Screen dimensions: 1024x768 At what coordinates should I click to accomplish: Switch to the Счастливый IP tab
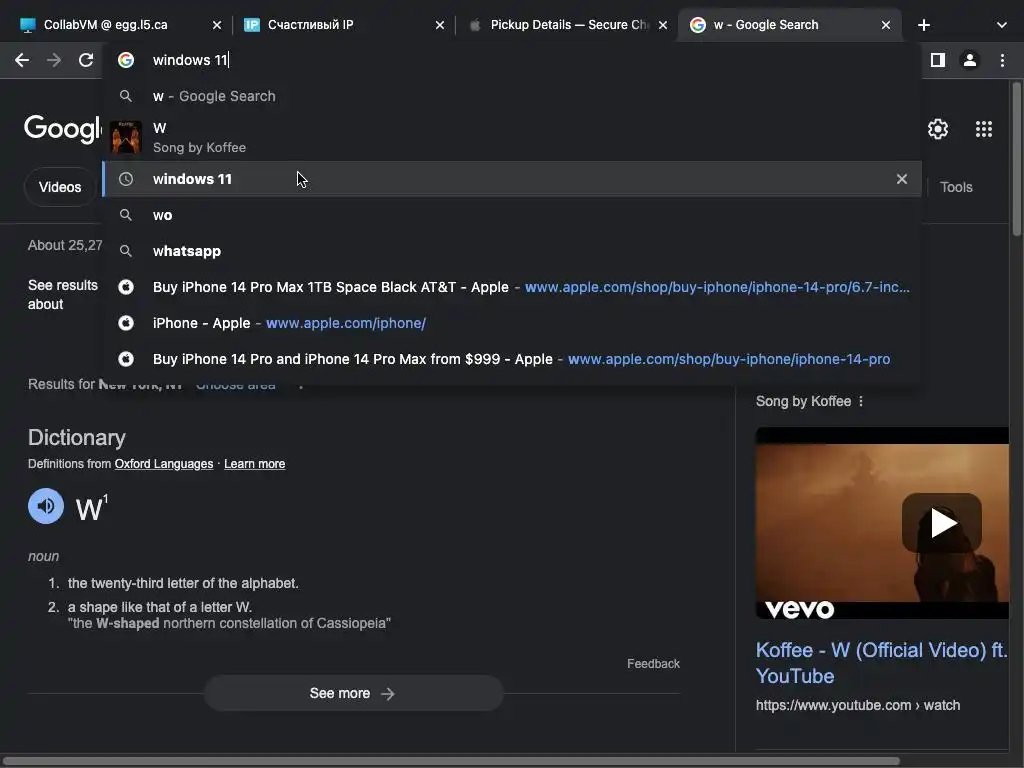[x=343, y=25]
